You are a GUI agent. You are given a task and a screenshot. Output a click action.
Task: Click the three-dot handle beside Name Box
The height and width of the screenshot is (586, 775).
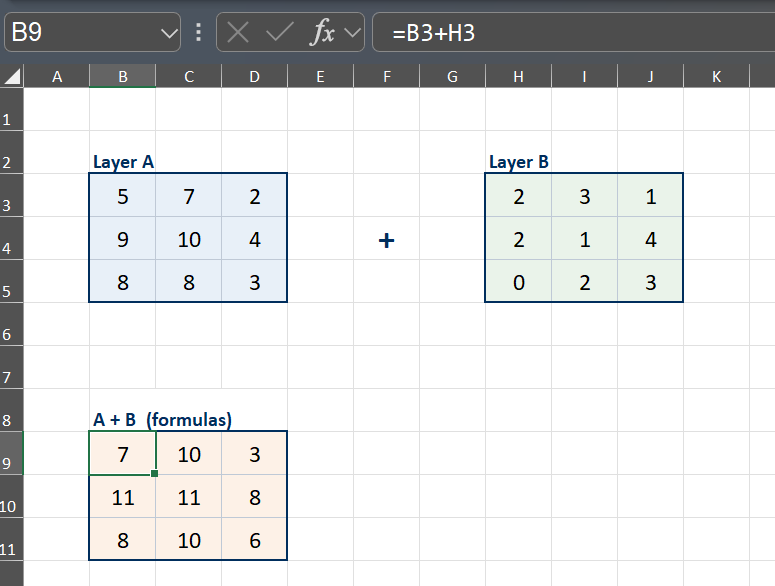coord(198,32)
